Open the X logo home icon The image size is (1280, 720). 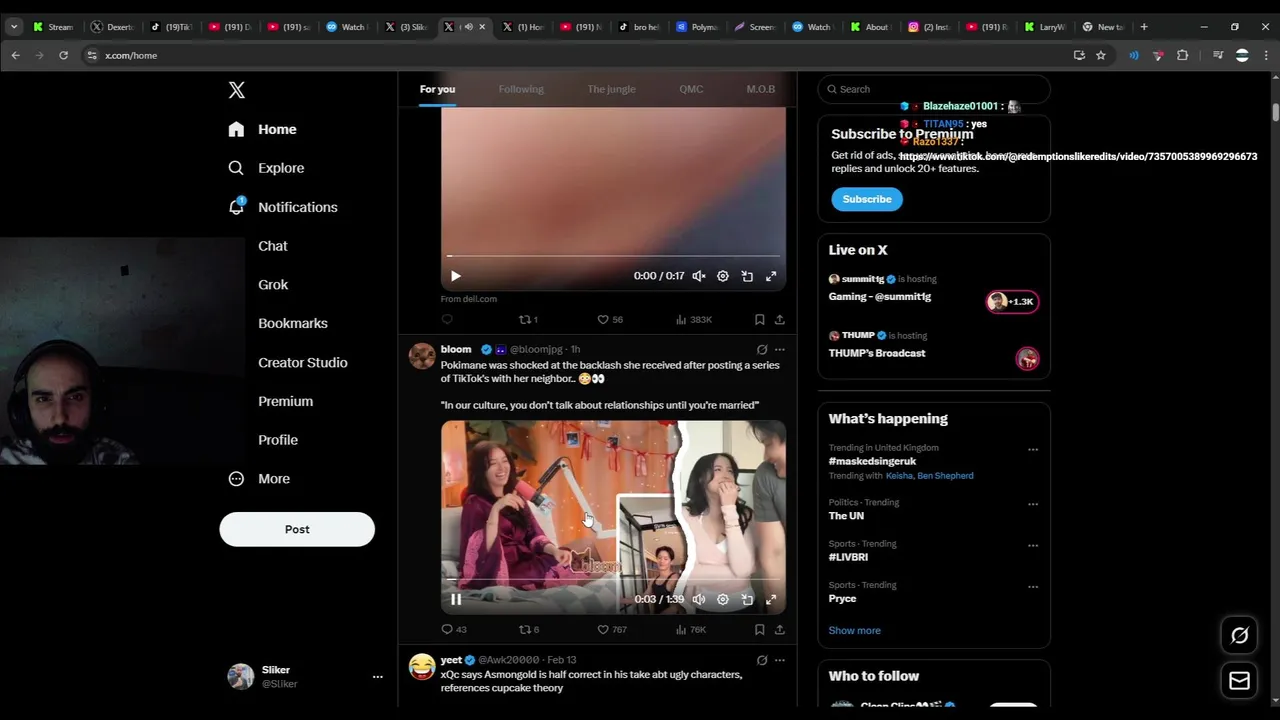pyautogui.click(x=237, y=90)
